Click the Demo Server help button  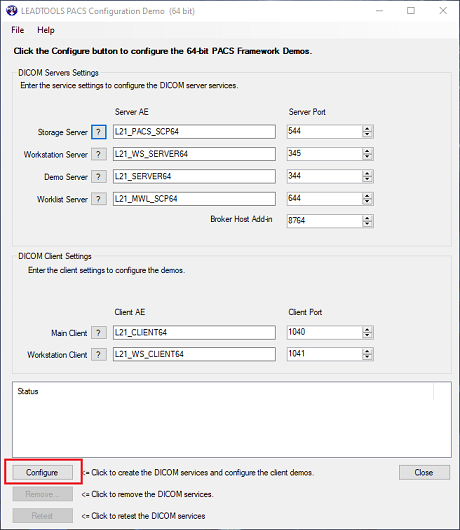(99, 176)
